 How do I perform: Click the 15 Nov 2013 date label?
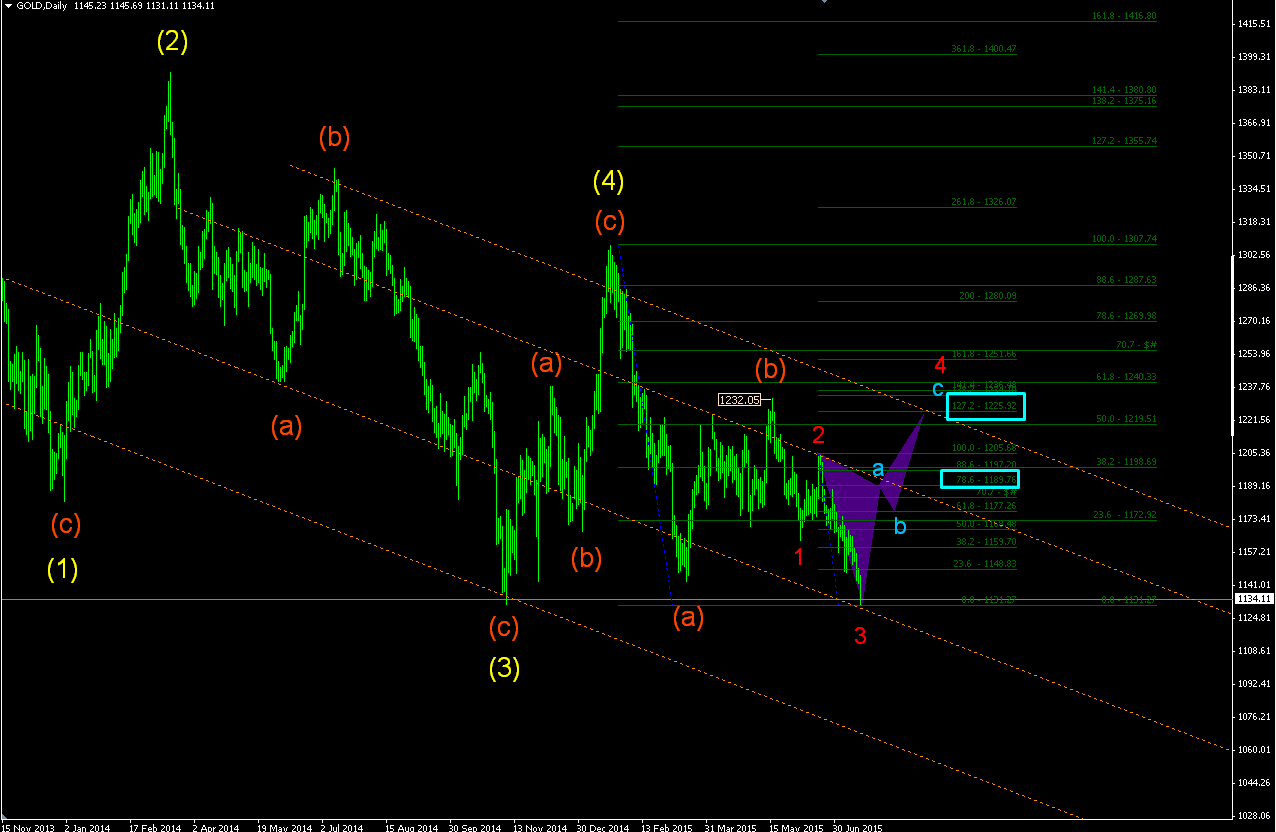click(29, 828)
